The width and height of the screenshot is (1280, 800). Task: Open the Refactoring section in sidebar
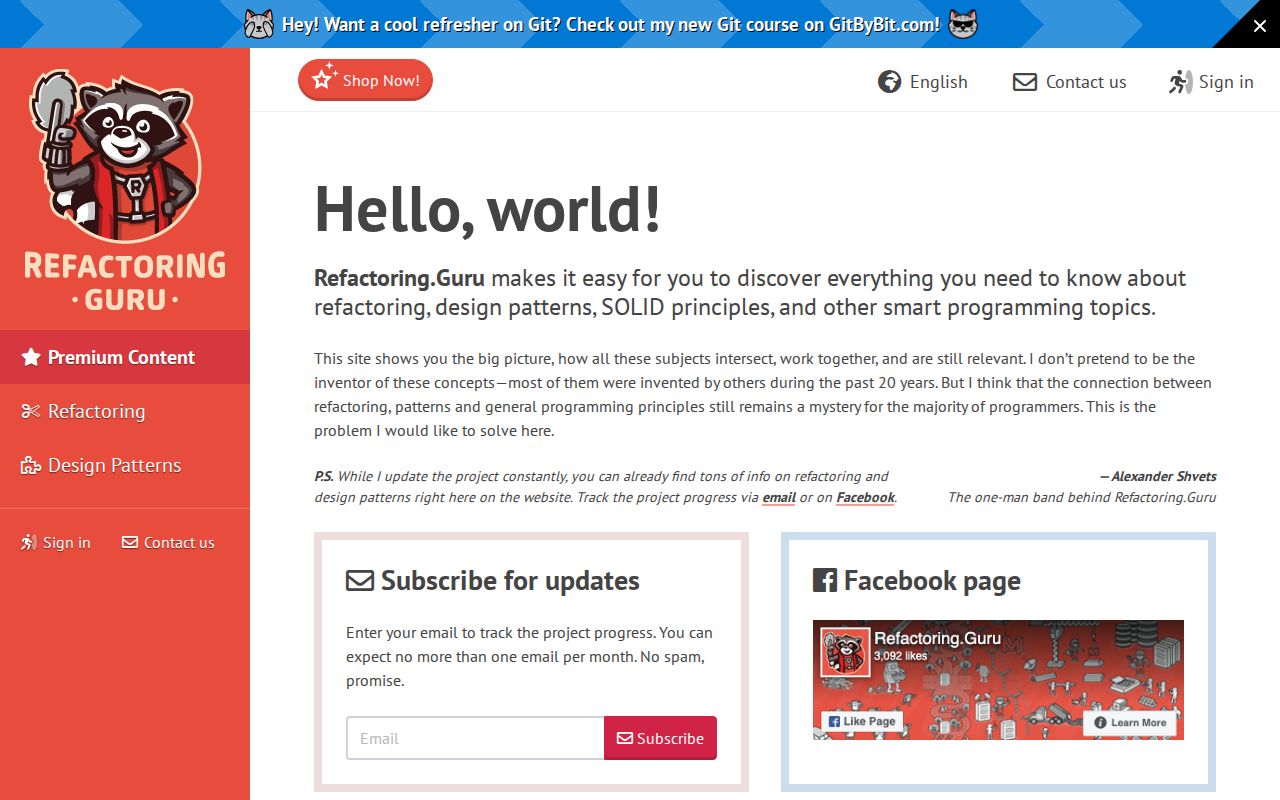click(x=95, y=410)
